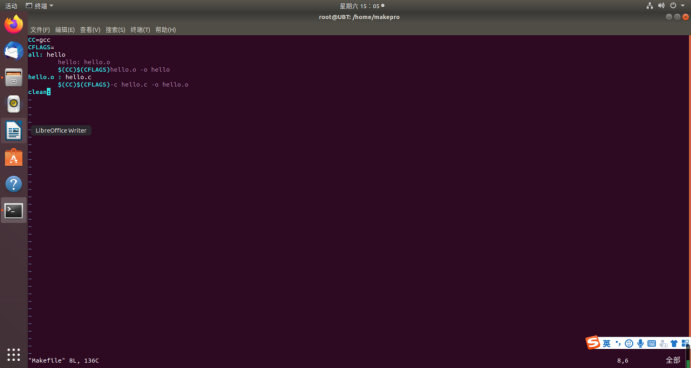Click the "Makefile" 8L, 136C status text
The width and height of the screenshot is (691, 368).
(63, 361)
